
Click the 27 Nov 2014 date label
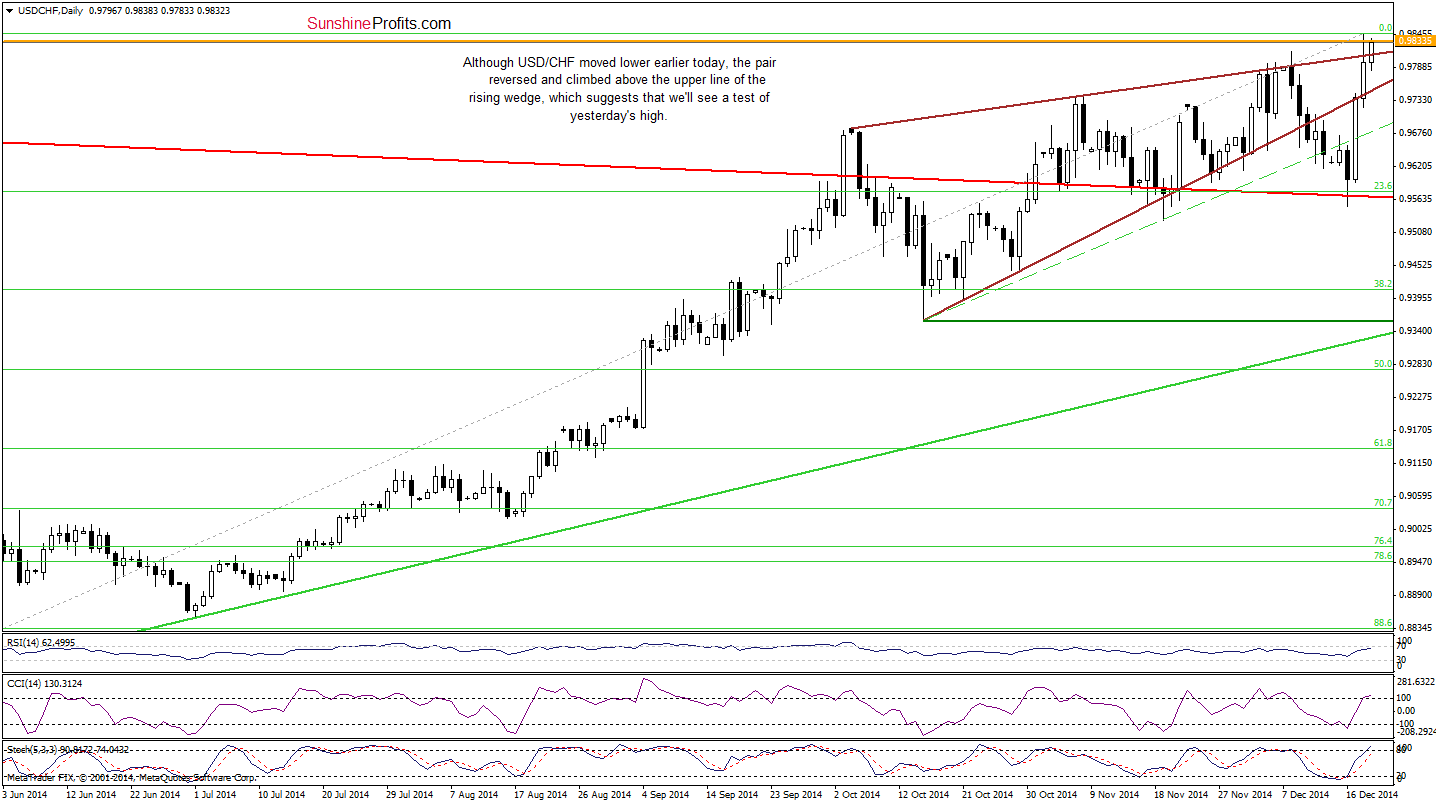click(x=1245, y=795)
